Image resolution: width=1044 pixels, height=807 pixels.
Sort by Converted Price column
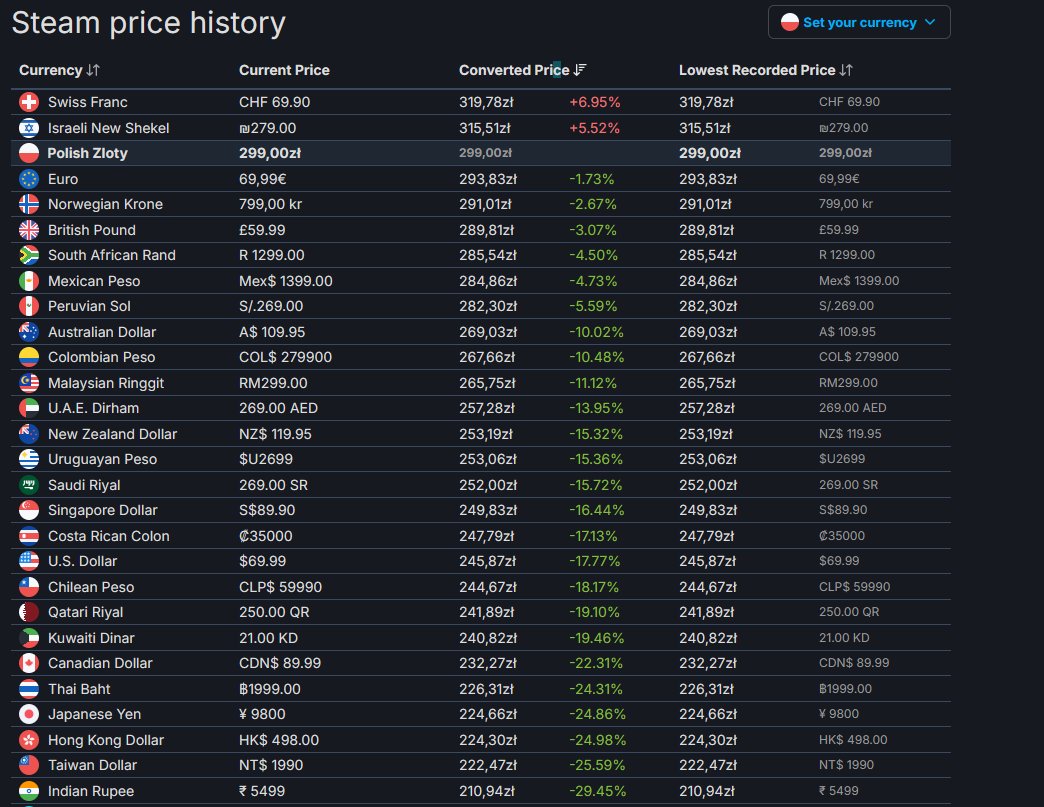click(523, 70)
